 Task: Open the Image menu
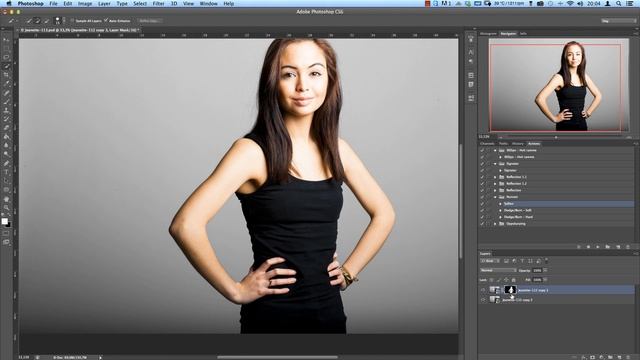coord(85,4)
